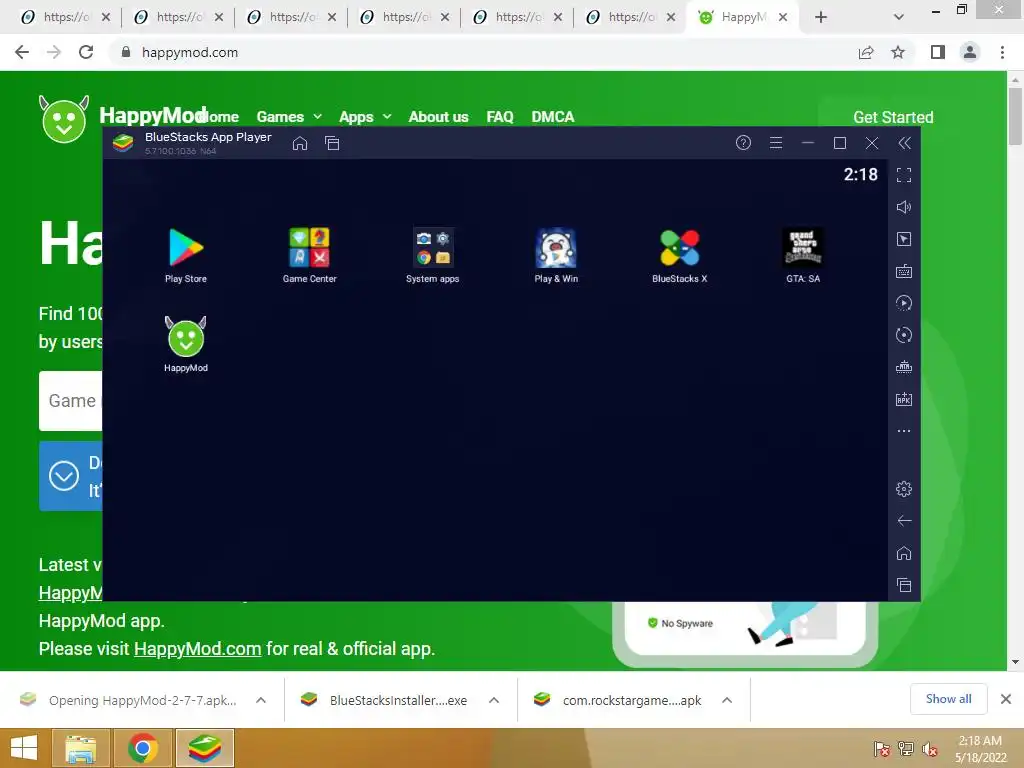This screenshot has width=1024, height=768.
Task: Click the page vertical scrollbar thumb
Action: [1015, 116]
